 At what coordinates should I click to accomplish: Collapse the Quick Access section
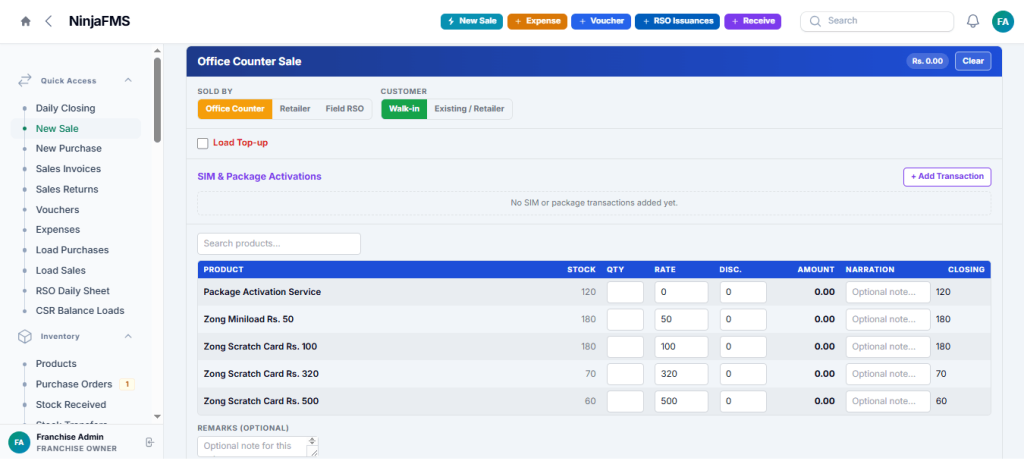[128, 80]
